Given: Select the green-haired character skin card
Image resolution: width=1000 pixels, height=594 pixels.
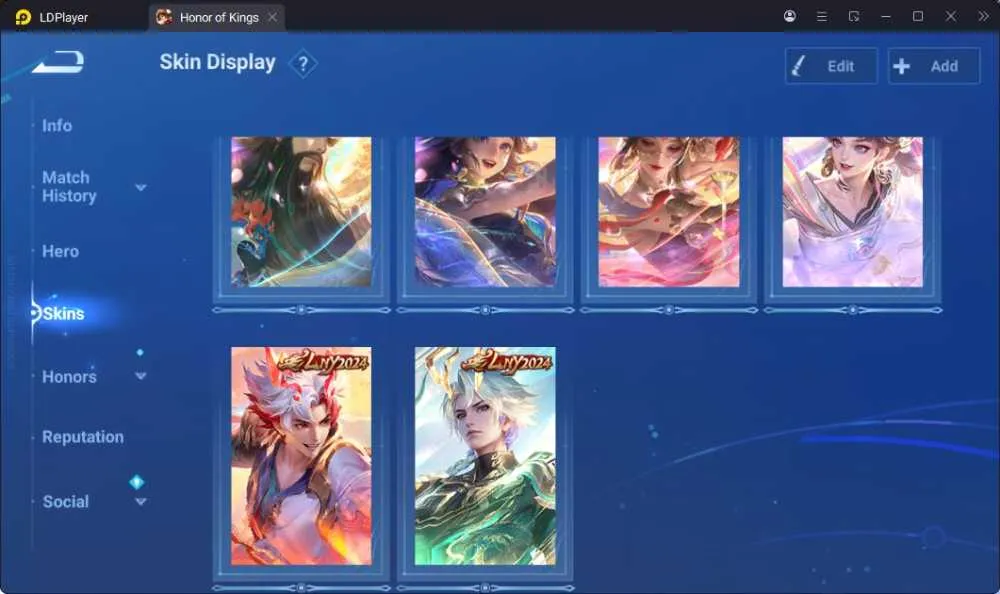Looking at the screenshot, I should [x=301, y=212].
